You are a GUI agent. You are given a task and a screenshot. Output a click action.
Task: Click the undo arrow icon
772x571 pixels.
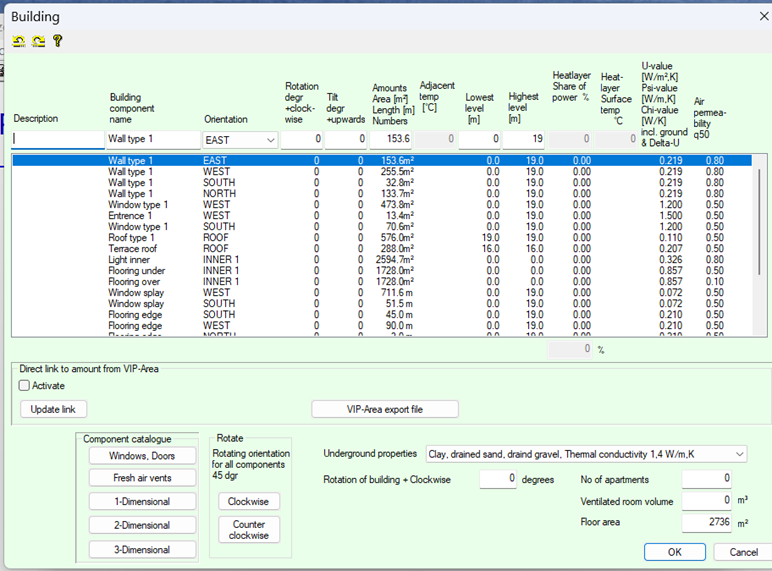tap(19, 41)
